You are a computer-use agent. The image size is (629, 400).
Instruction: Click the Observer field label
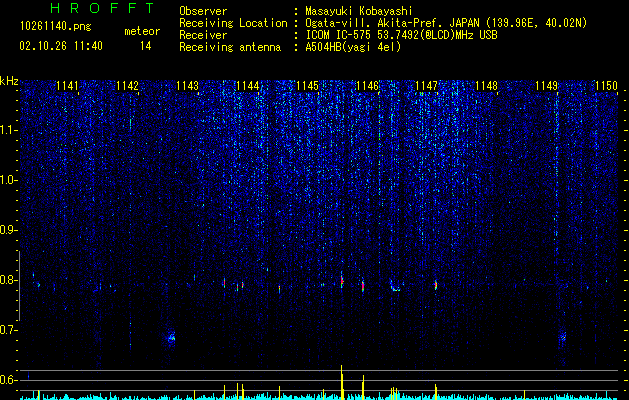click(x=203, y=11)
